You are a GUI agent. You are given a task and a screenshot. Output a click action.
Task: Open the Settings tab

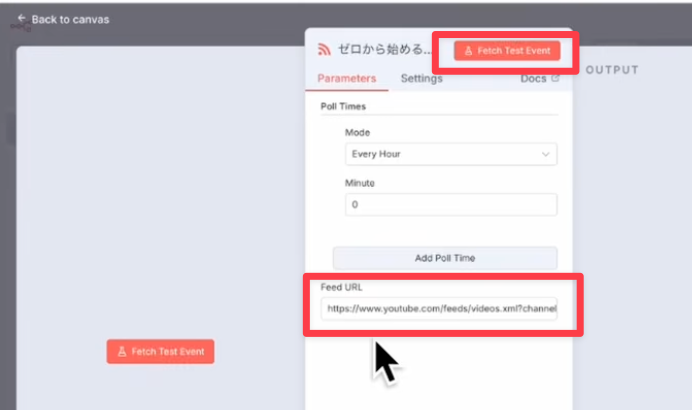coord(421,79)
